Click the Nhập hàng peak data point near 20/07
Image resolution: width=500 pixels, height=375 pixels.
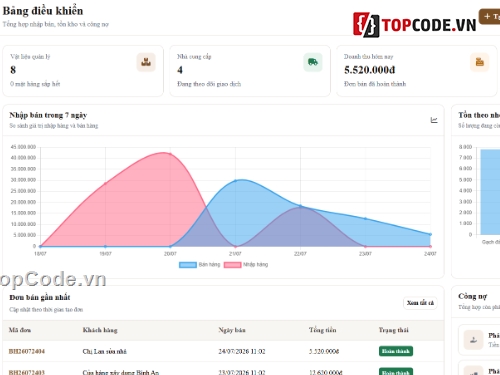pyautogui.click(x=170, y=154)
